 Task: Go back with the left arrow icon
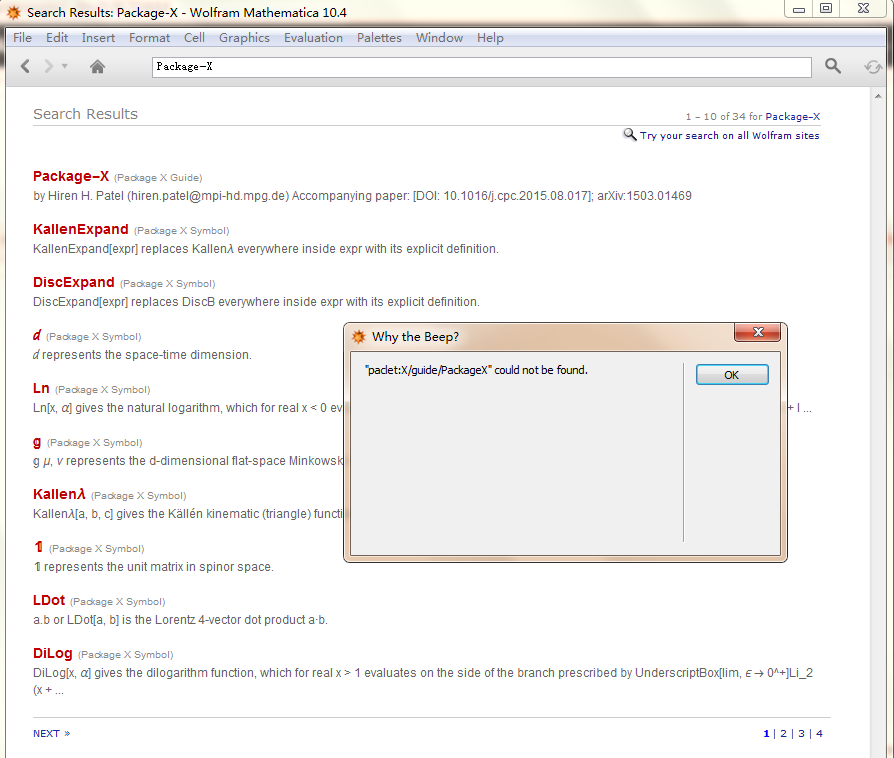[x=25, y=67]
